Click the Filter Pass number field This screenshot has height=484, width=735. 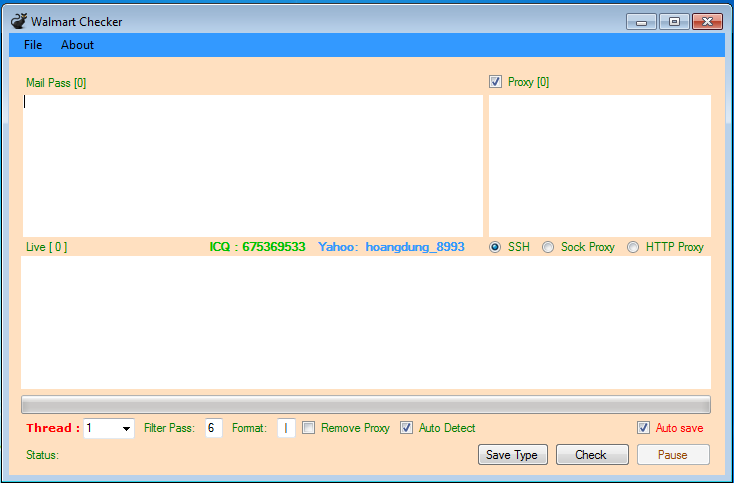coord(213,428)
